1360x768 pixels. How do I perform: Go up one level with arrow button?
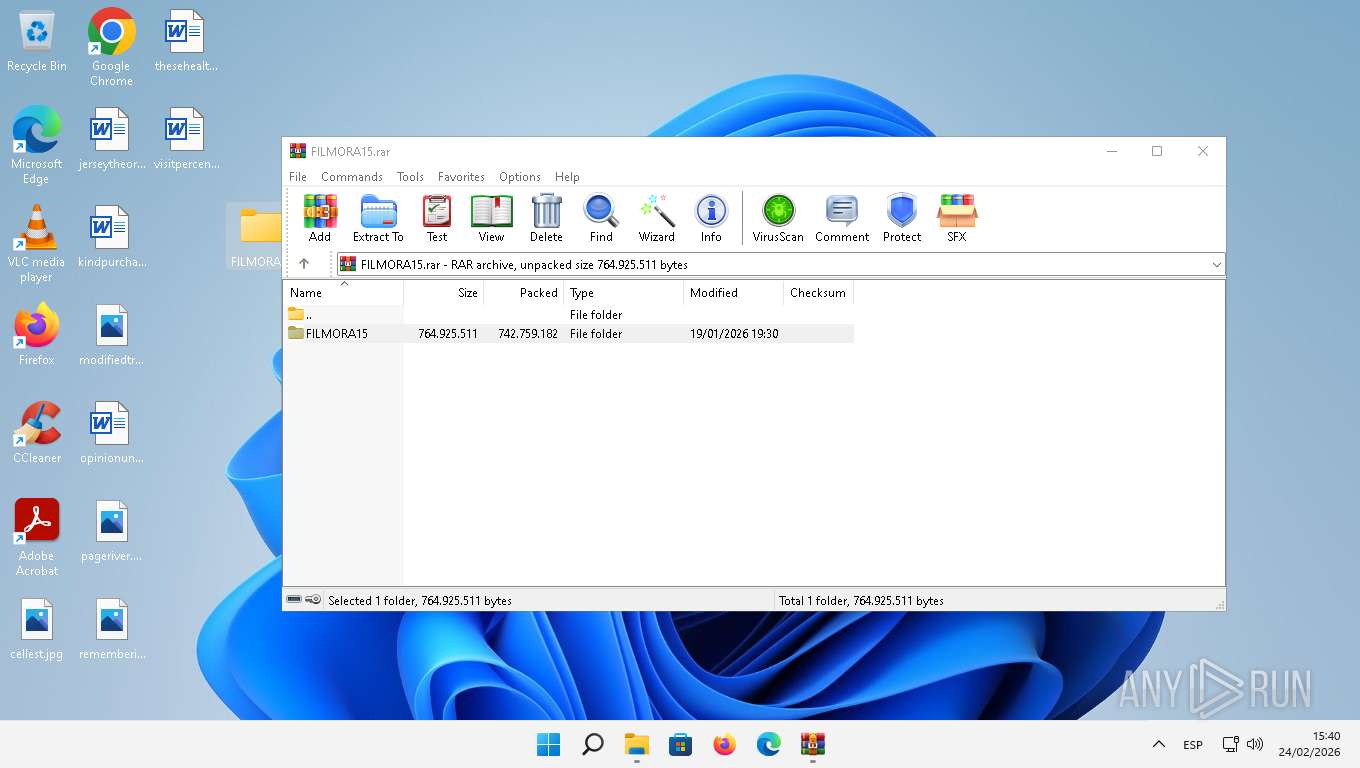[x=304, y=264]
